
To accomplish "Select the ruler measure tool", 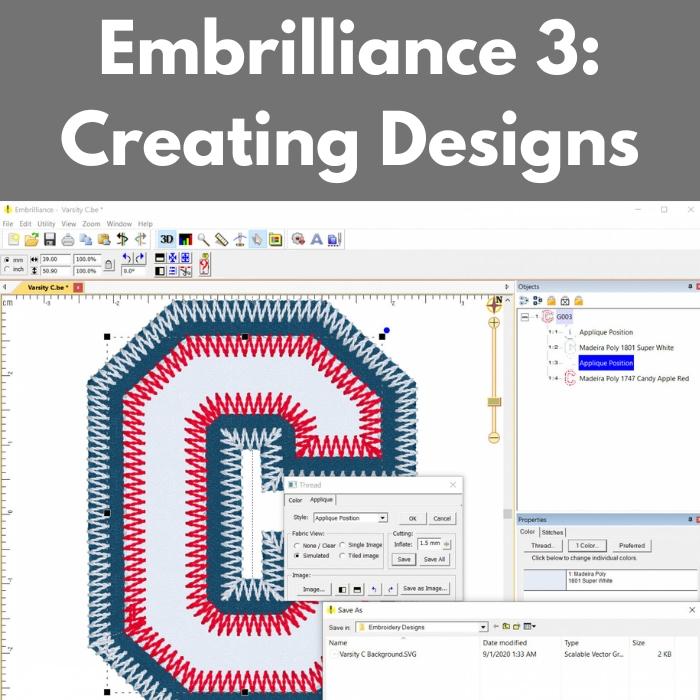I will coord(221,240).
